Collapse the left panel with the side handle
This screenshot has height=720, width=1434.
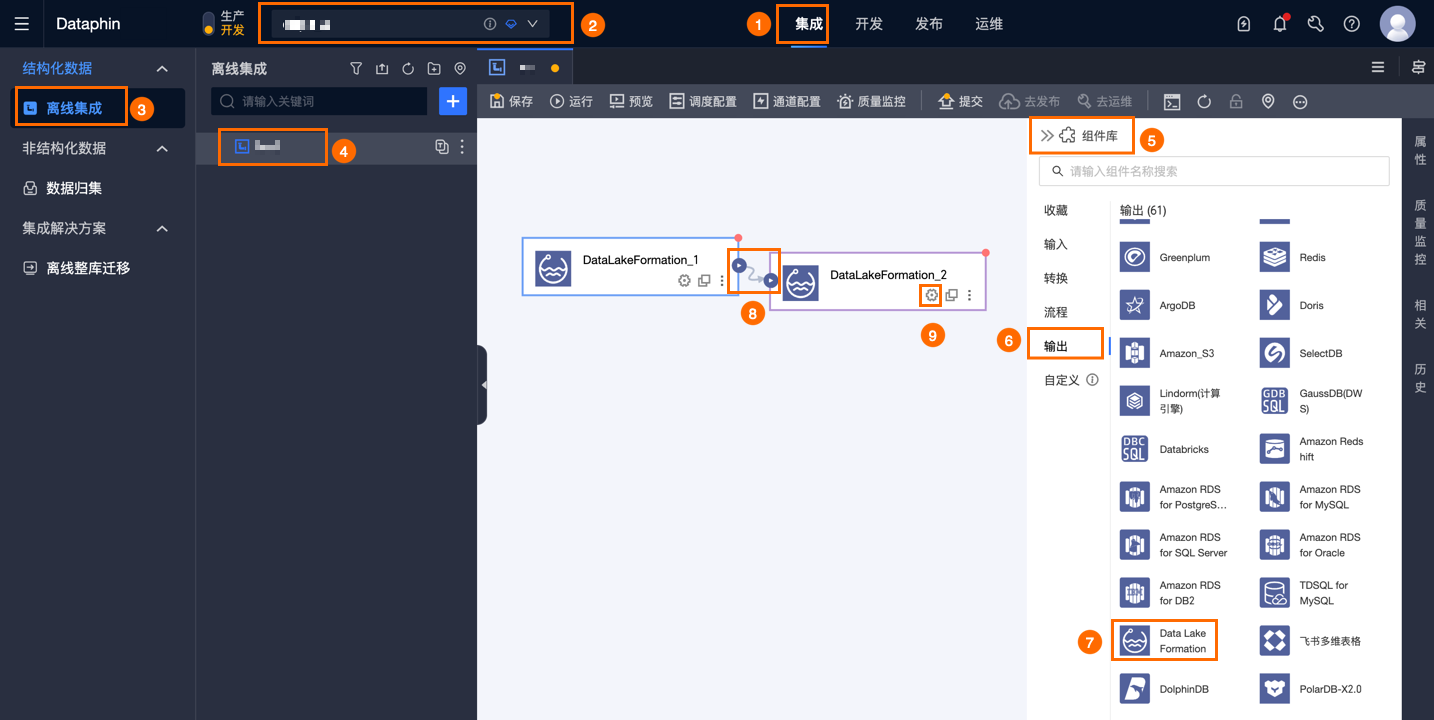pos(483,385)
